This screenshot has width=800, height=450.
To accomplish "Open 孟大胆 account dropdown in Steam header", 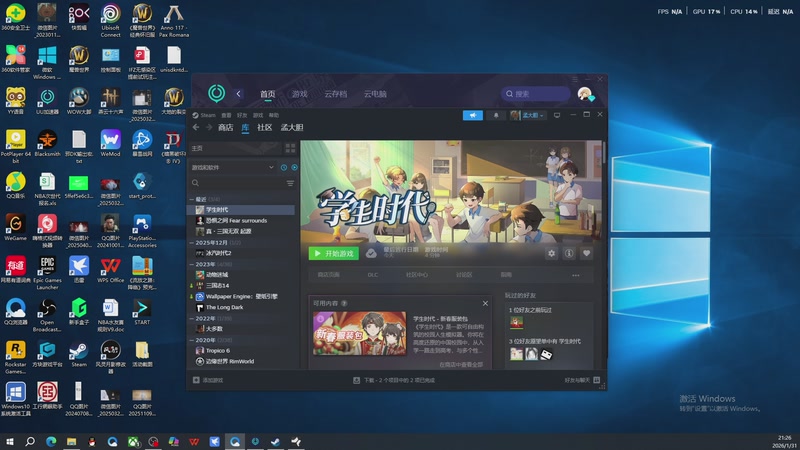I will [x=528, y=115].
